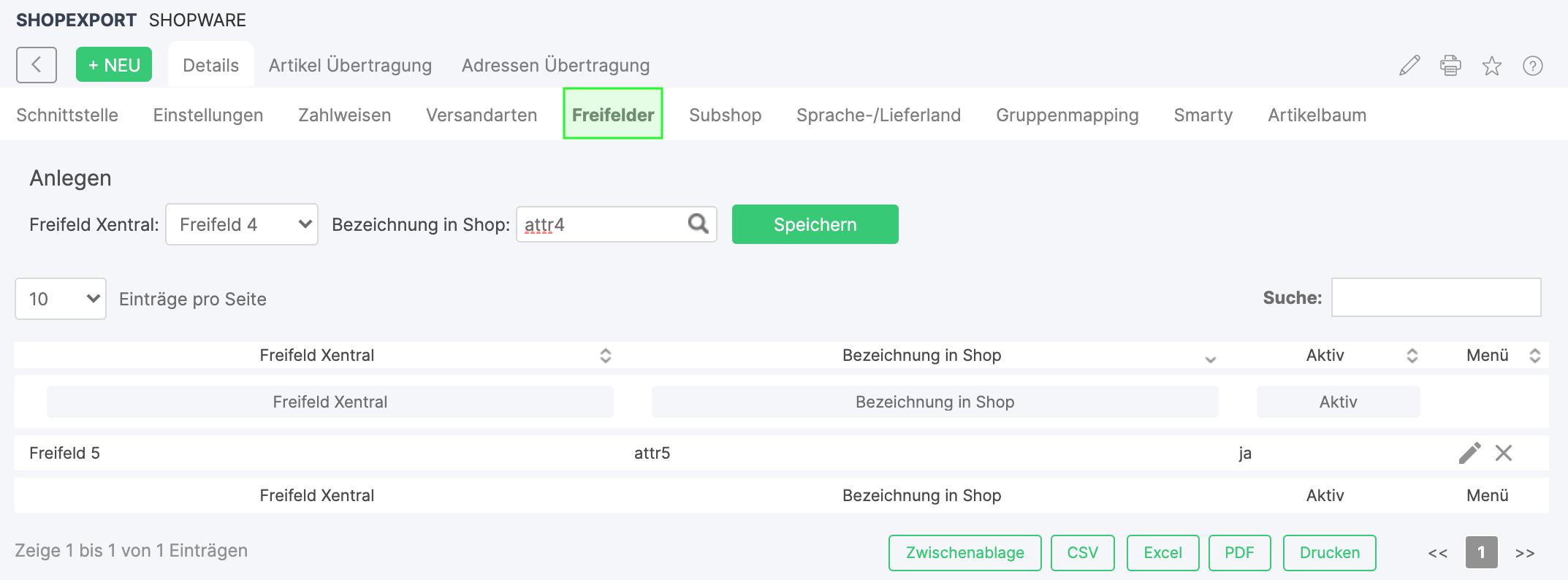Click the + NEU button
Viewport: 1568px width, 580px height.
(114, 65)
